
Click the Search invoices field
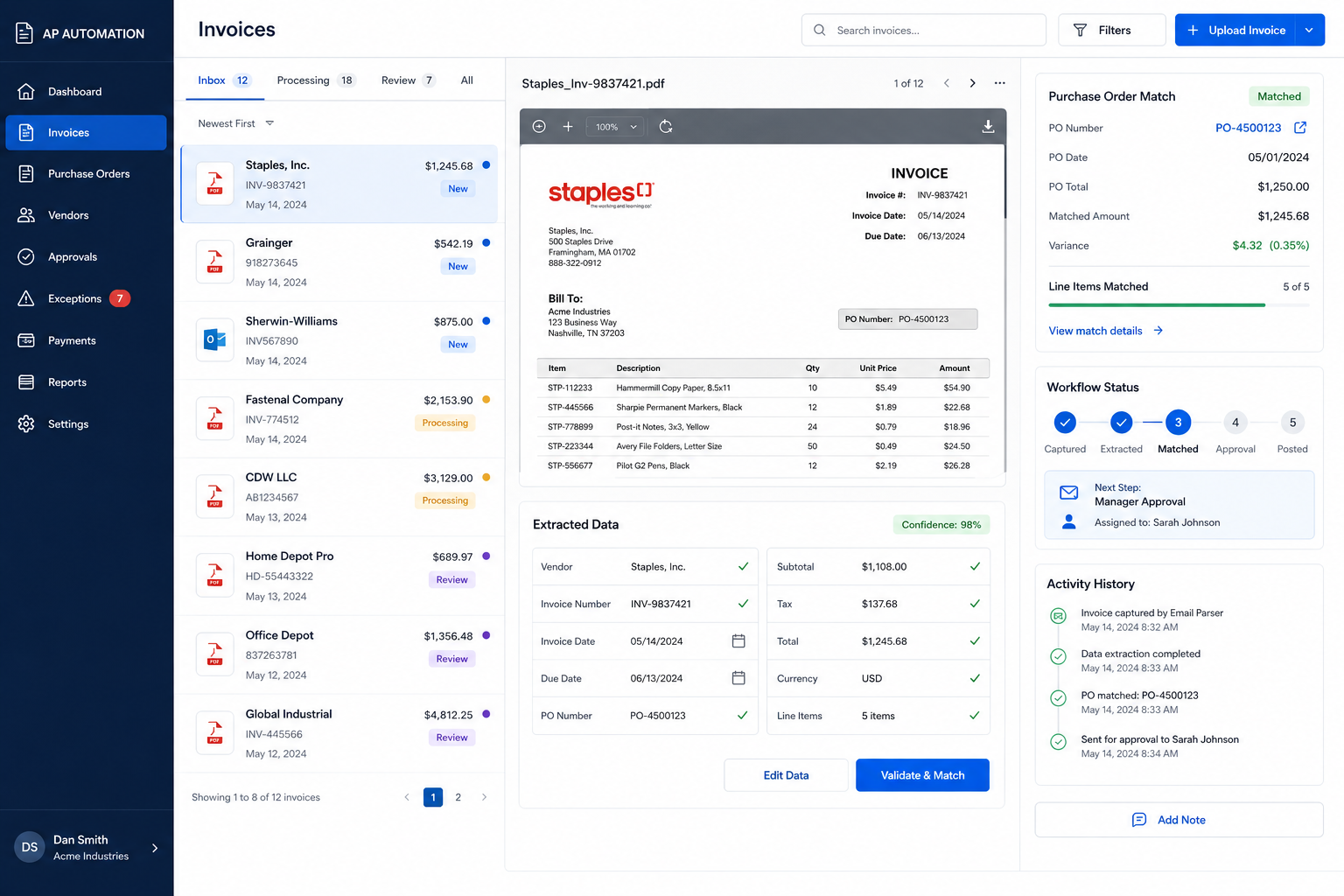[924, 30]
